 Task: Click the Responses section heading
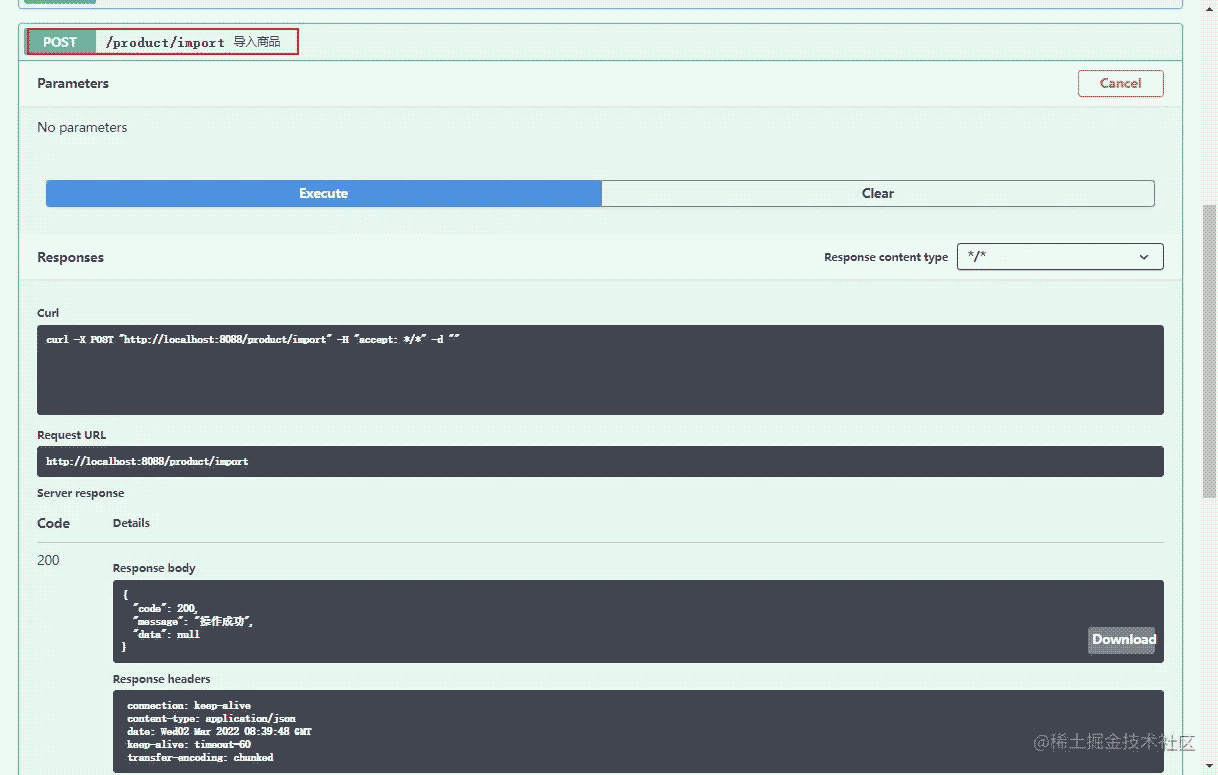click(70, 257)
